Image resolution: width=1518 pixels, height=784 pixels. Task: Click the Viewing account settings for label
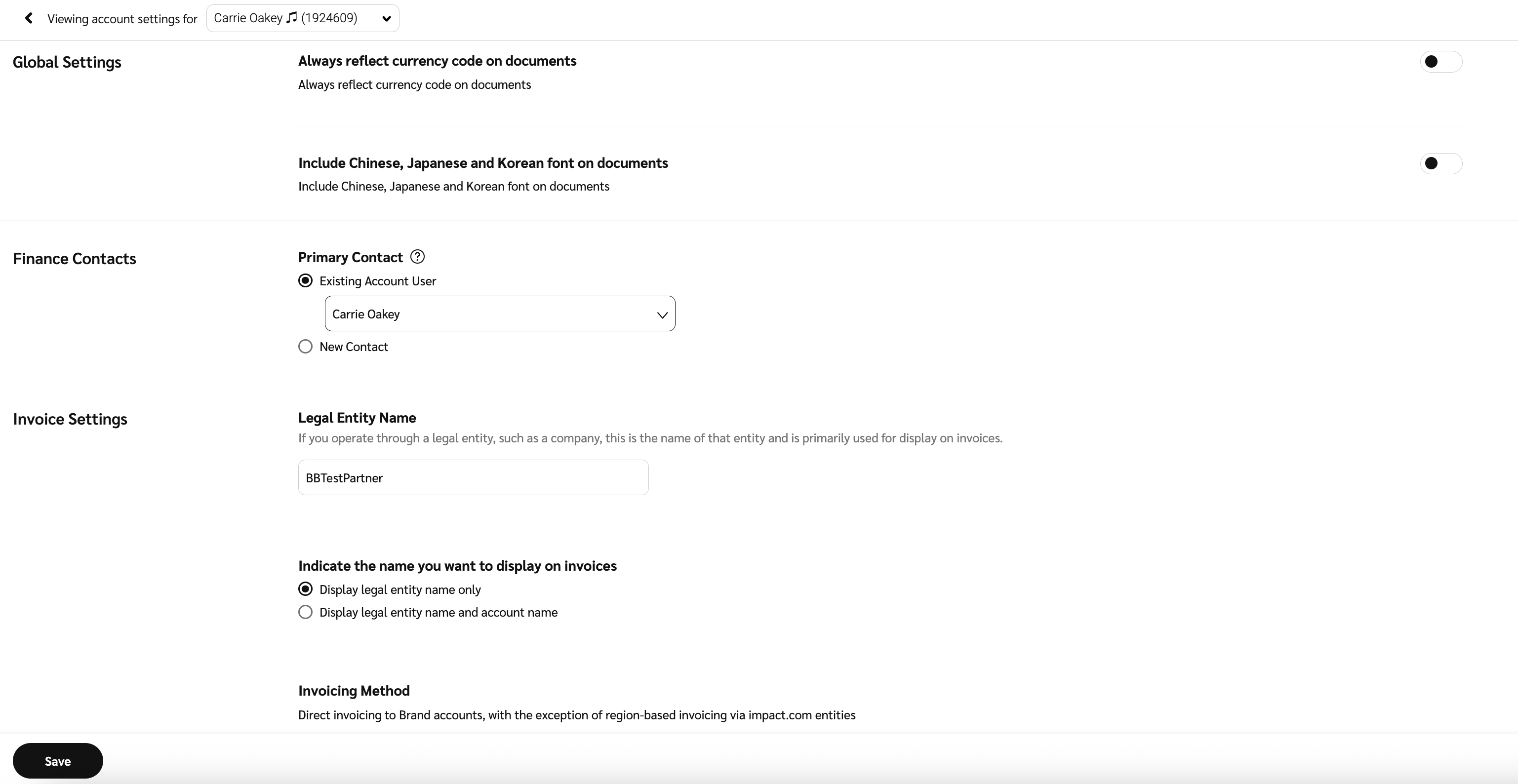tap(122, 19)
